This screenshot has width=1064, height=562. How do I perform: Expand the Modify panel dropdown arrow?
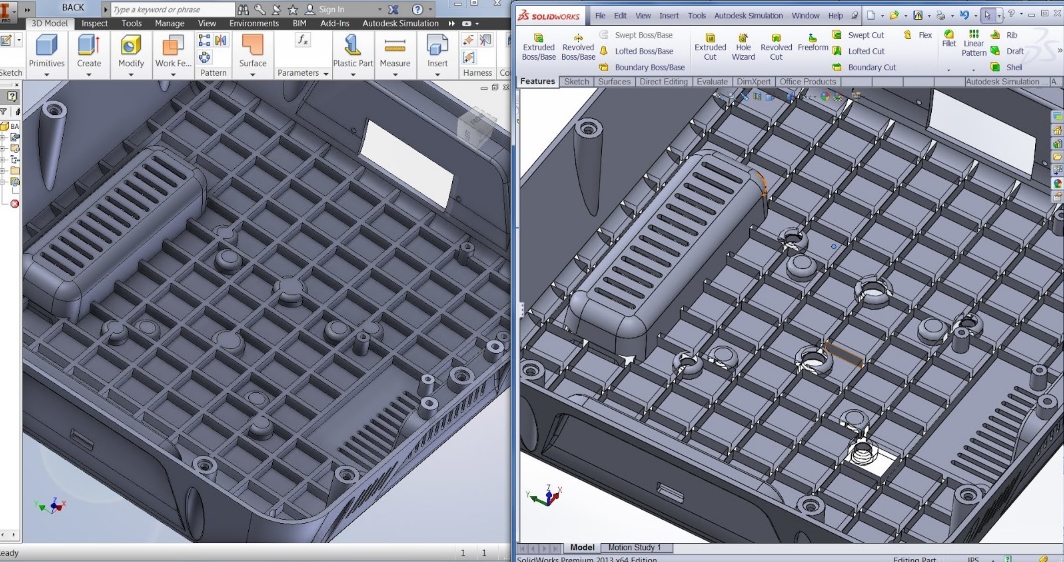[x=130, y=74]
